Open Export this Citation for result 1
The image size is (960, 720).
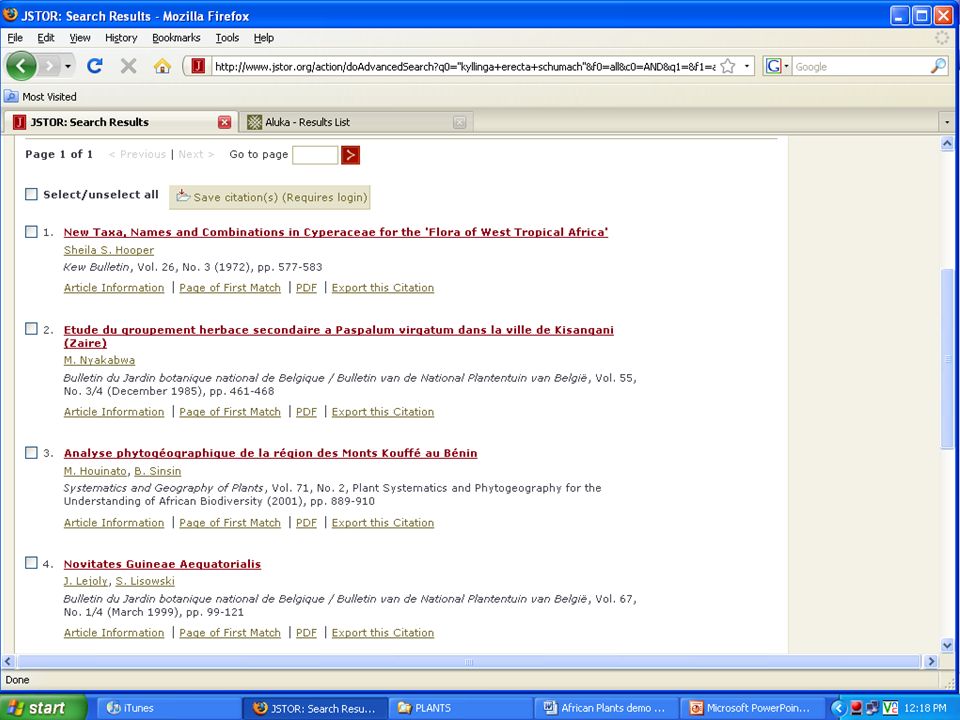point(383,288)
